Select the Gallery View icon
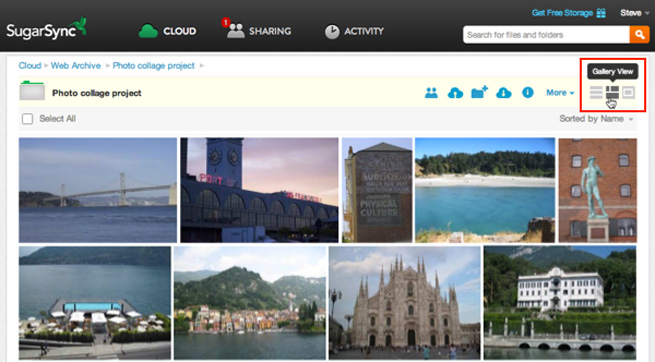 point(612,92)
